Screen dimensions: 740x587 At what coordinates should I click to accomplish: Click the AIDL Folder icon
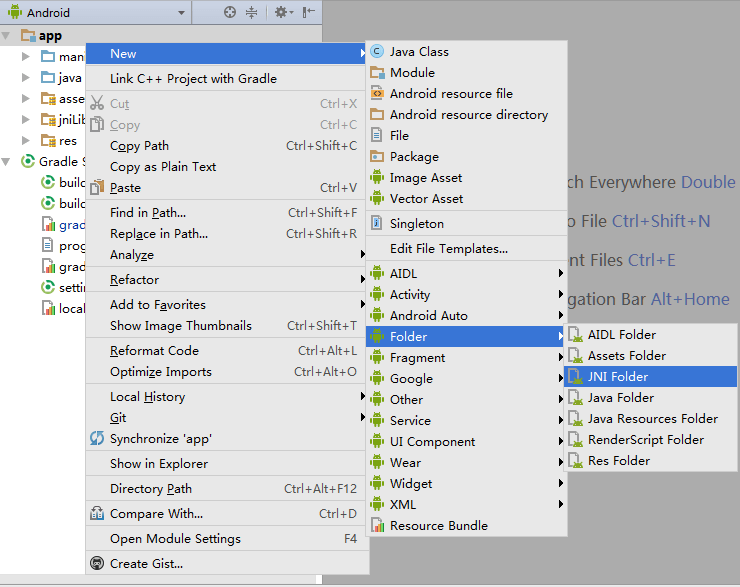[x=575, y=335]
